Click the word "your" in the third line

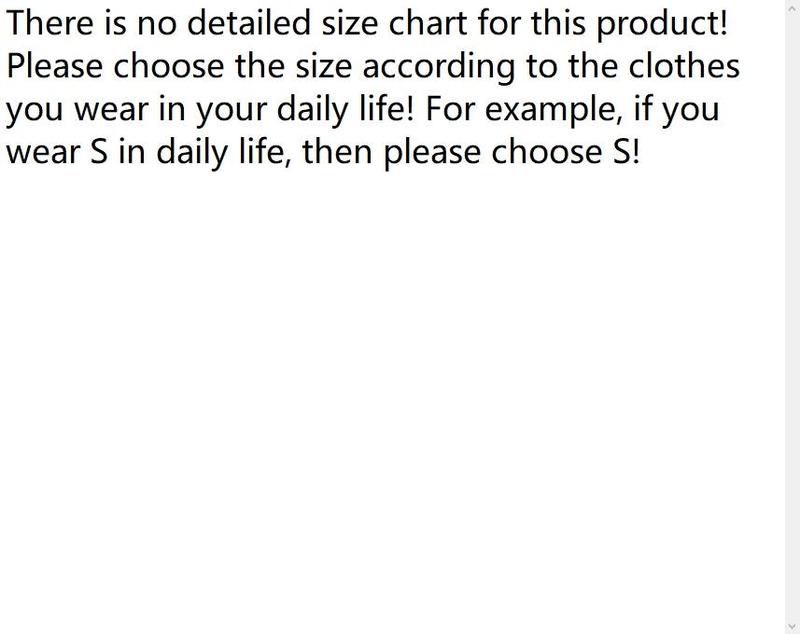pos(231,111)
